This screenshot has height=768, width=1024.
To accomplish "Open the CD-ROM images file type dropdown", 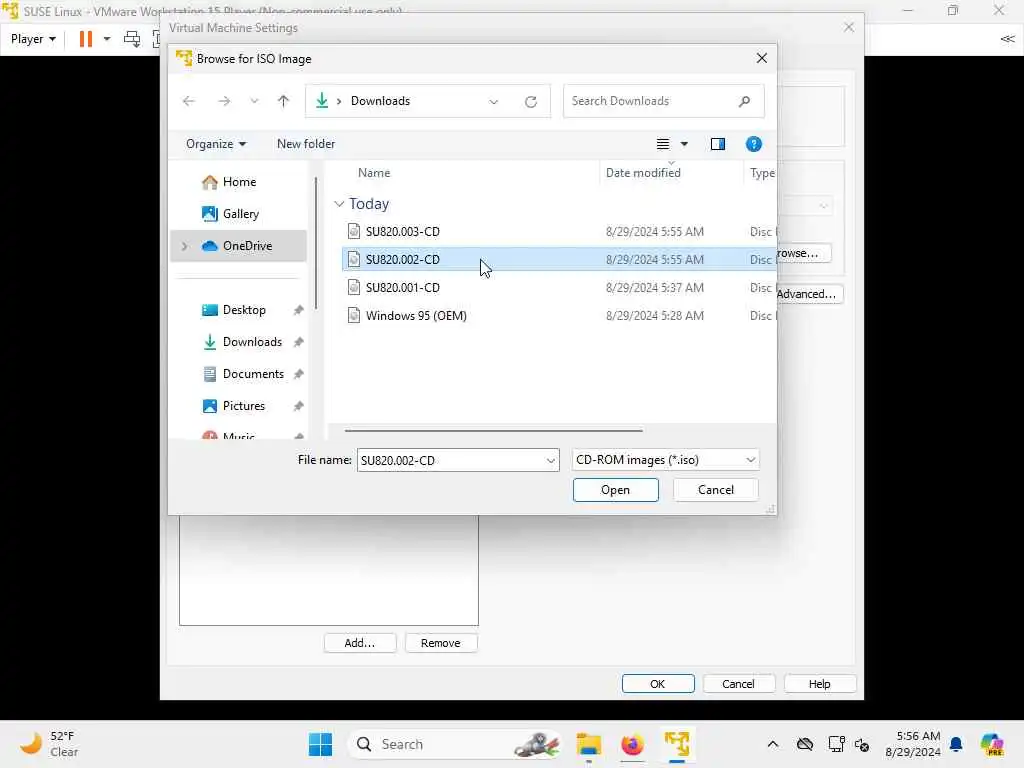I will (x=665, y=460).
